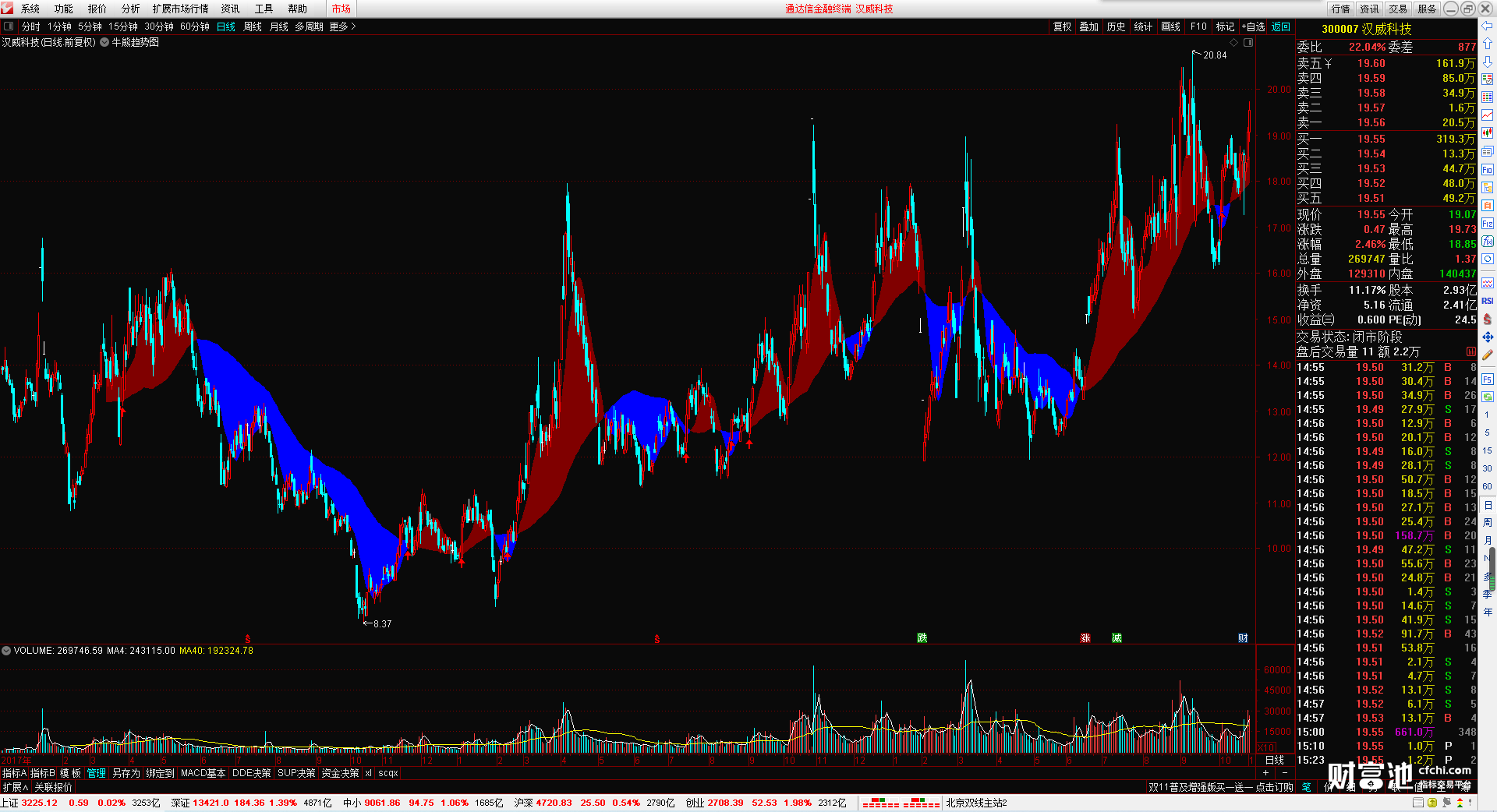Click the red dollar sign icon in the sidebar
The height and width of the screenshot is (812, 1497).
[1488, 319]
